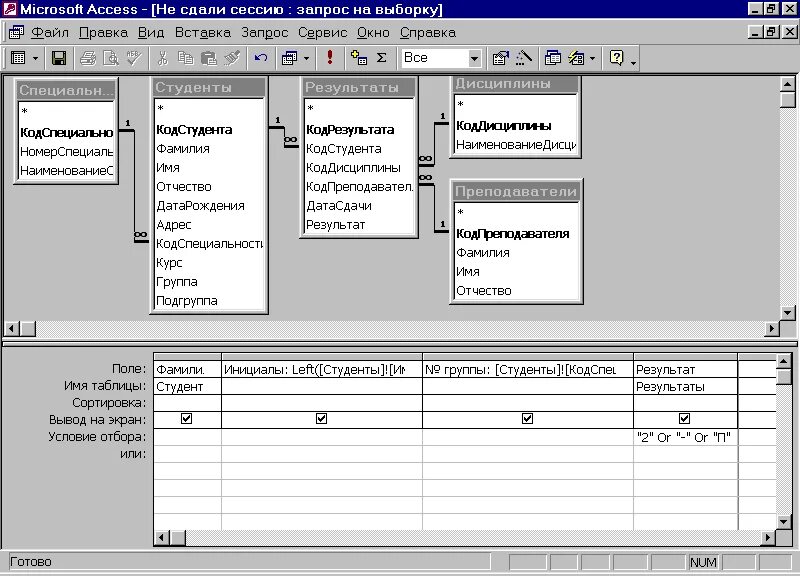Click into the 'Все' top values field

pyautogui.click(x=435, y=58)
